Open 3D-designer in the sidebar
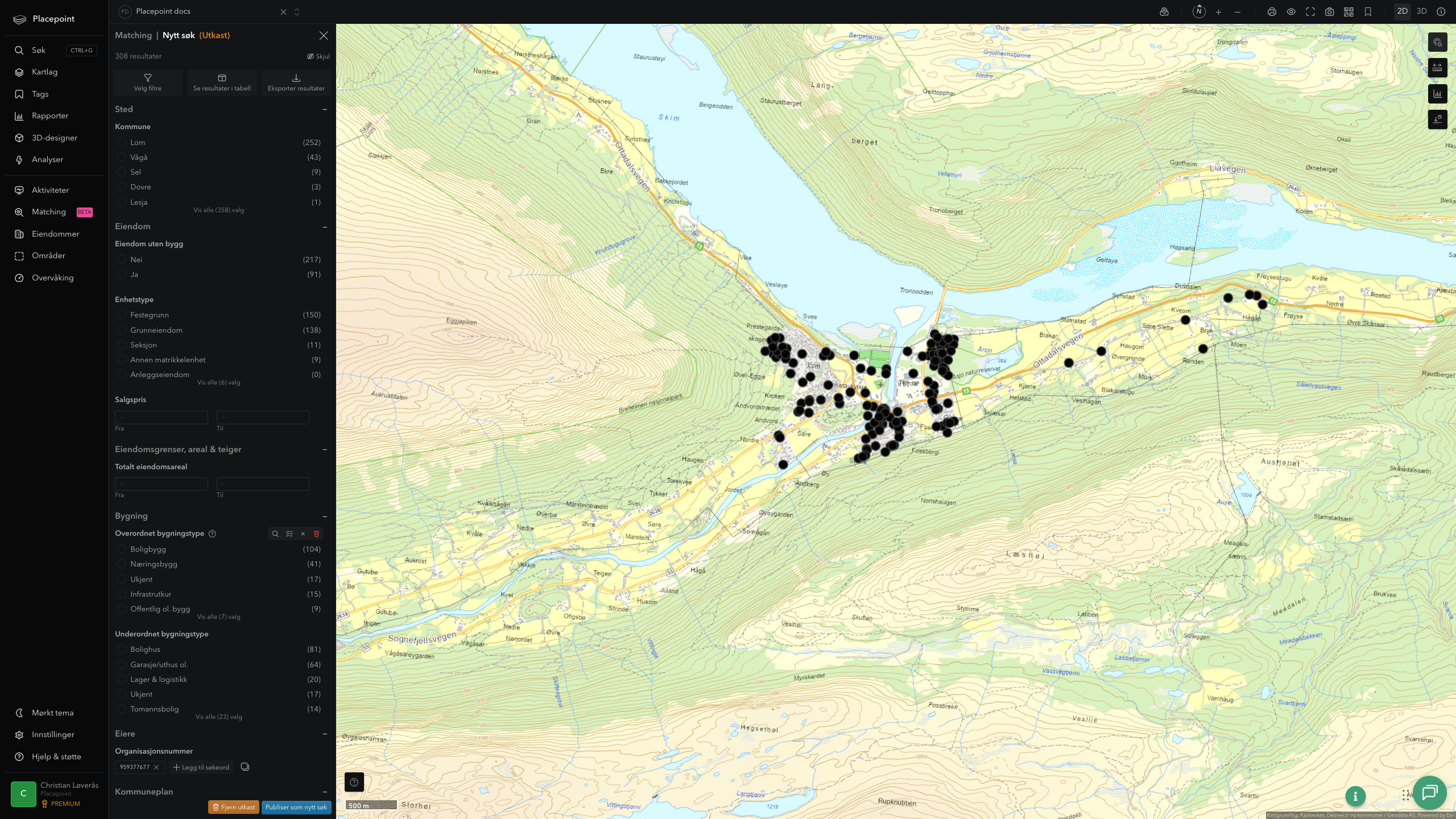The width and height of the screenshot is (1456, 819). 56,138
